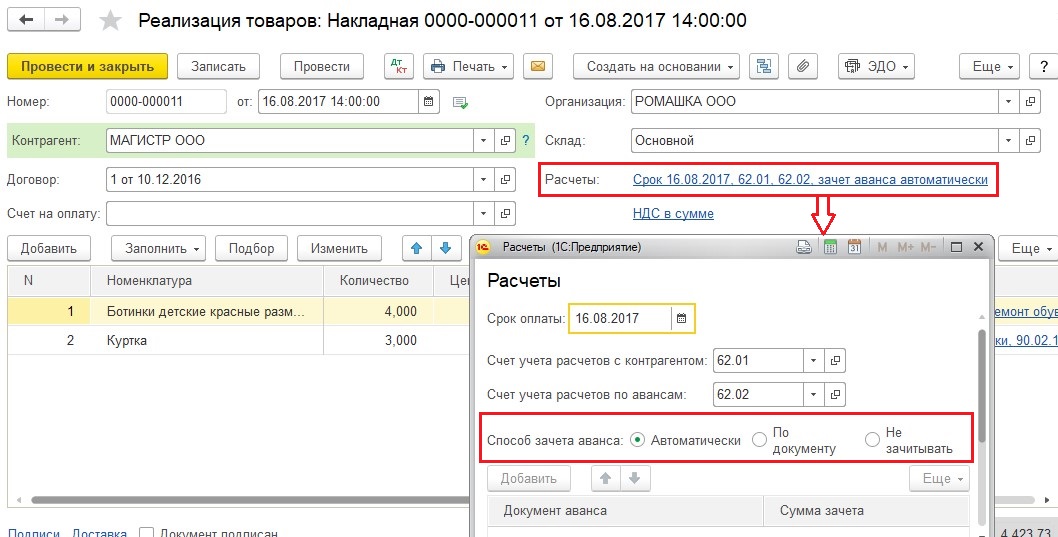
Task: Click the Дт/Кт postings icon
Action: click(x=399, y=66)
